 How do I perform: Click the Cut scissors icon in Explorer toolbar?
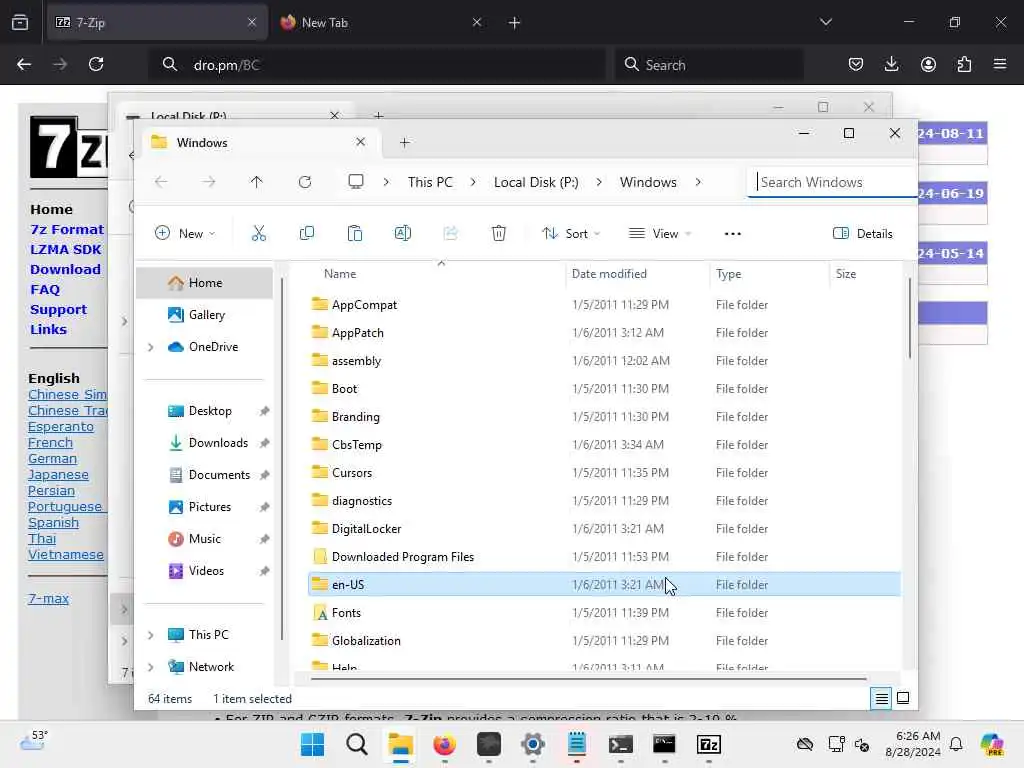[x=259, y=233]
